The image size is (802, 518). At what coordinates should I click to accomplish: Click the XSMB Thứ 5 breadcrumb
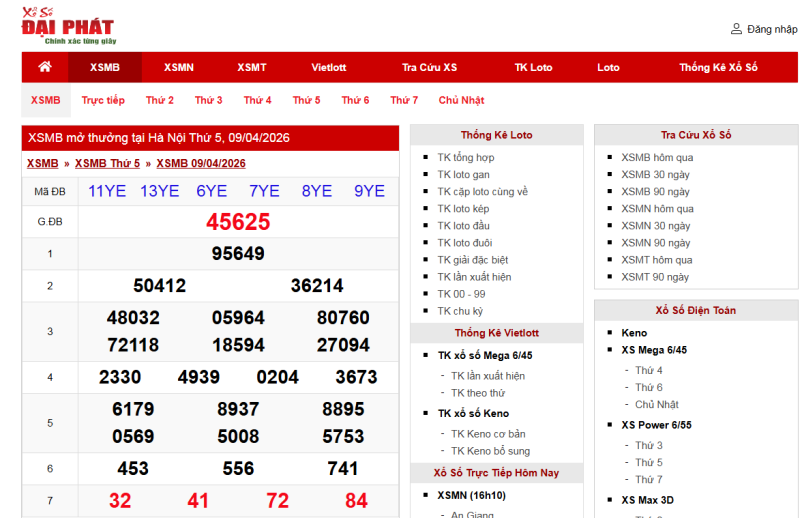click(107, 163)
